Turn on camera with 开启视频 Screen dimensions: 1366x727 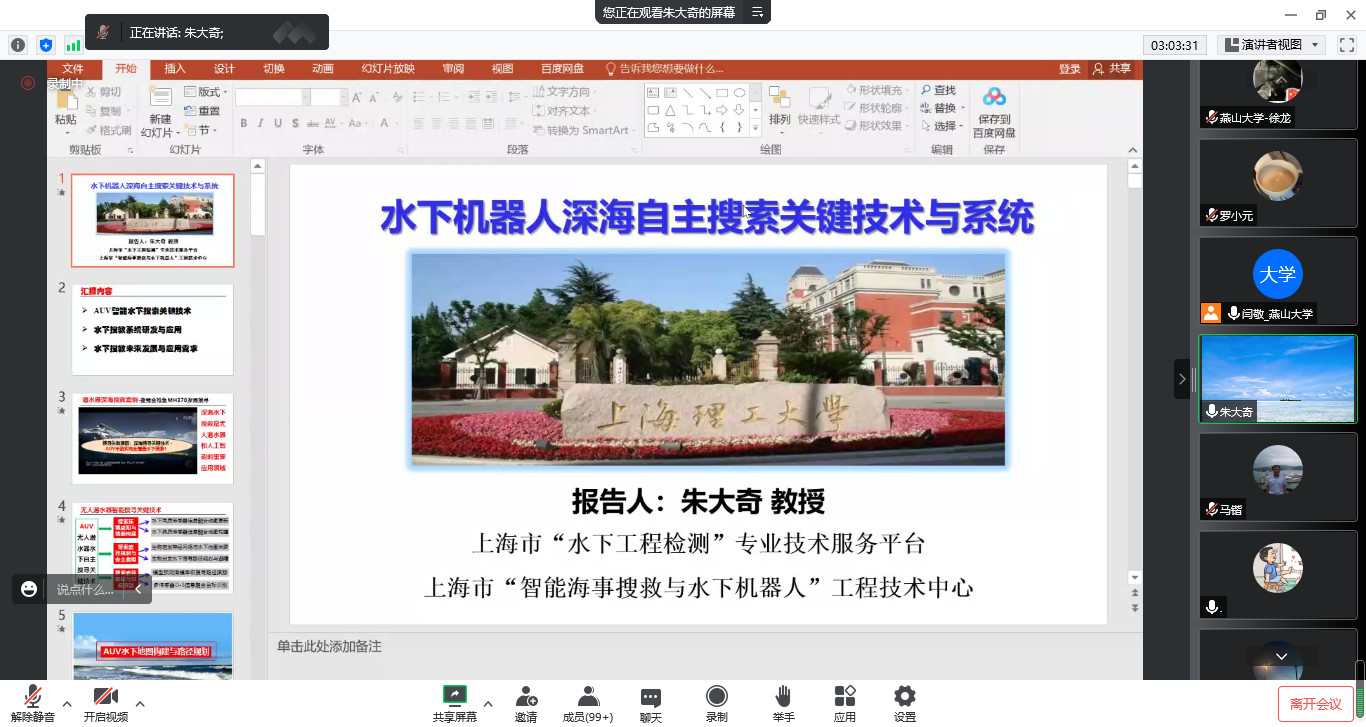tap(105, 696)
